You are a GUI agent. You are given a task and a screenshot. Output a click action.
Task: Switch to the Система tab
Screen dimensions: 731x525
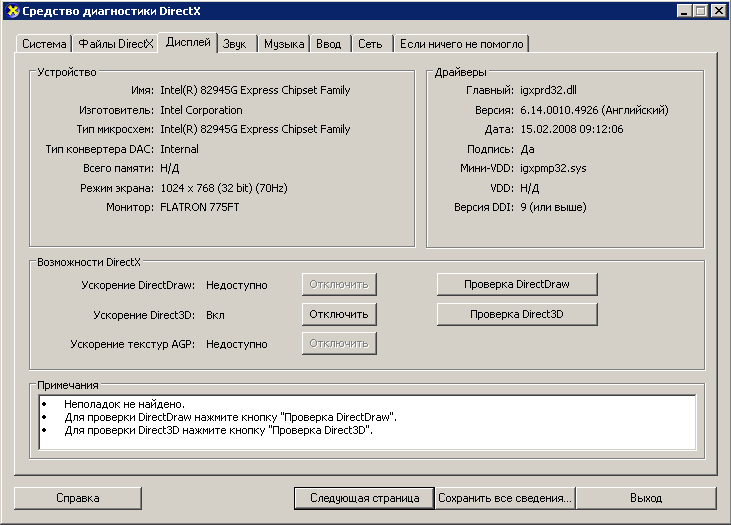click(44, 44)
